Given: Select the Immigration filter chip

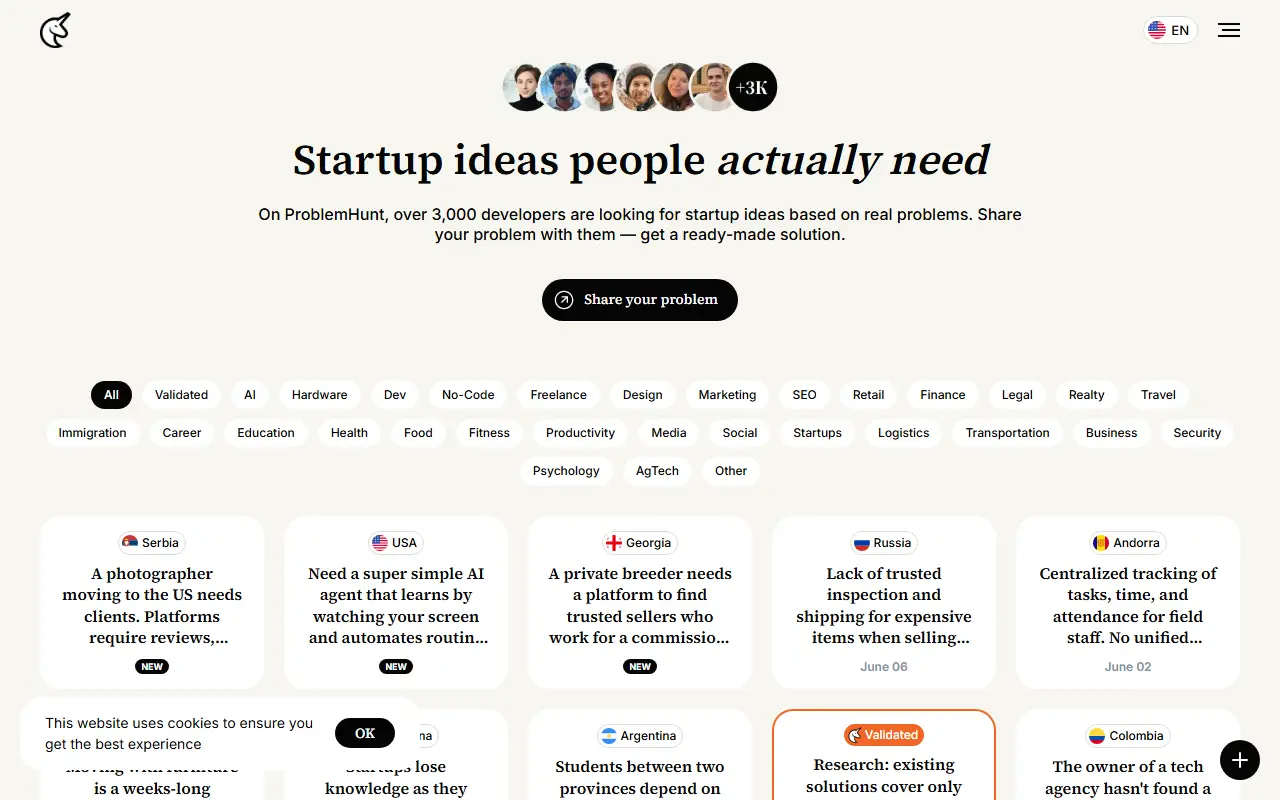Looking at the screenshot, I should [93, 433].
